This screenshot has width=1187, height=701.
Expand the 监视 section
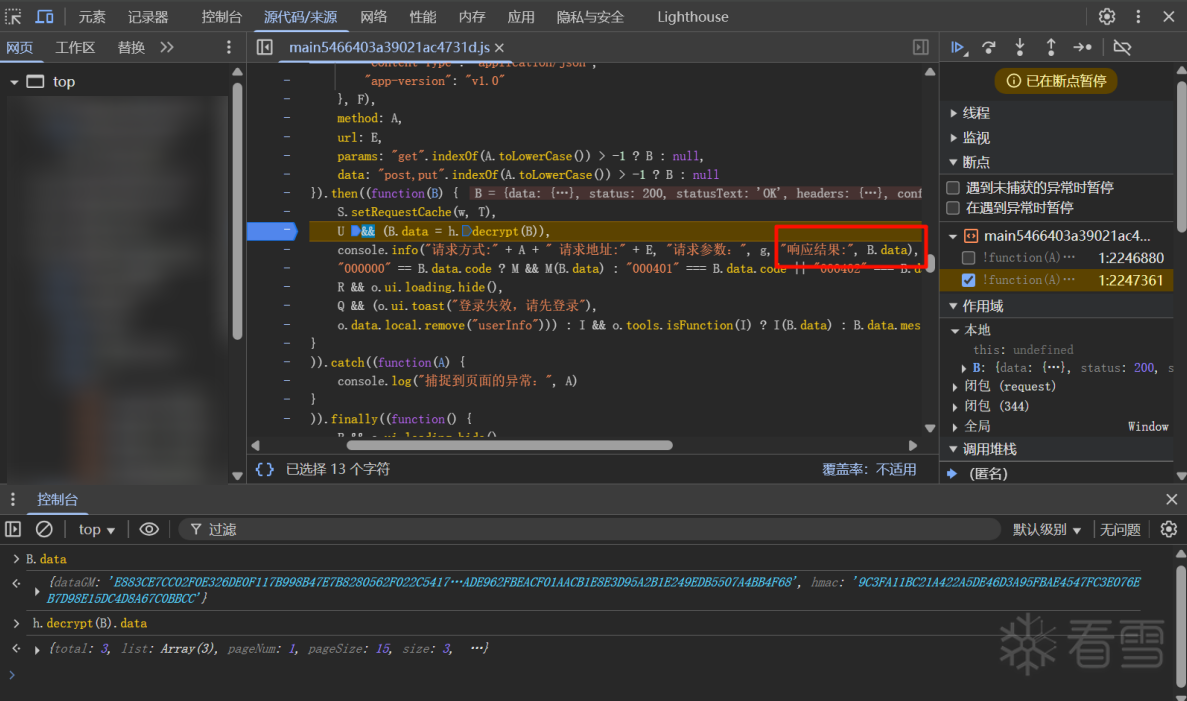coord(953,138)
